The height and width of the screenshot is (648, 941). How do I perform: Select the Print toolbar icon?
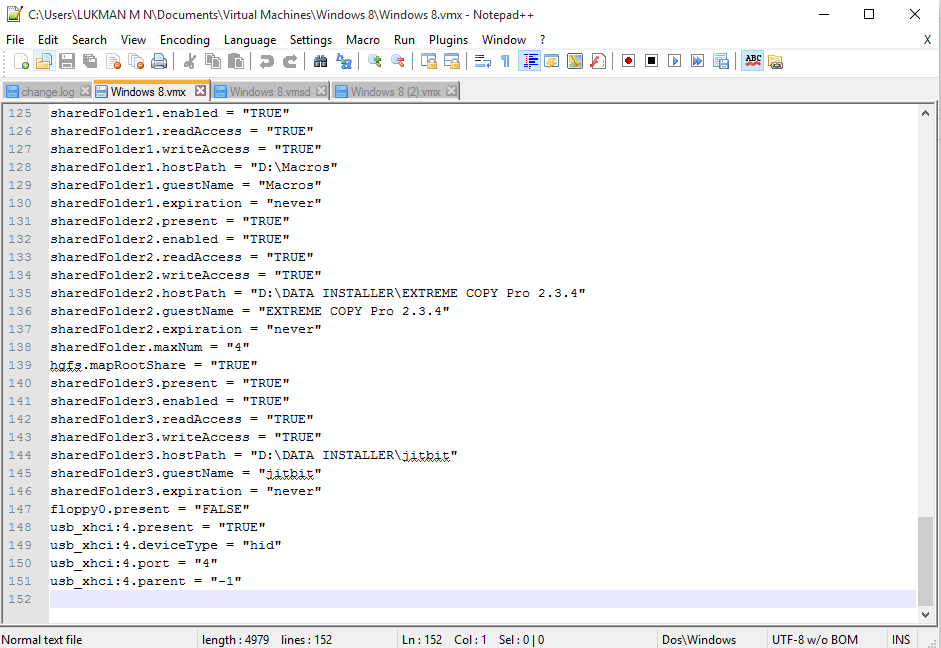[x=159, y=61]
